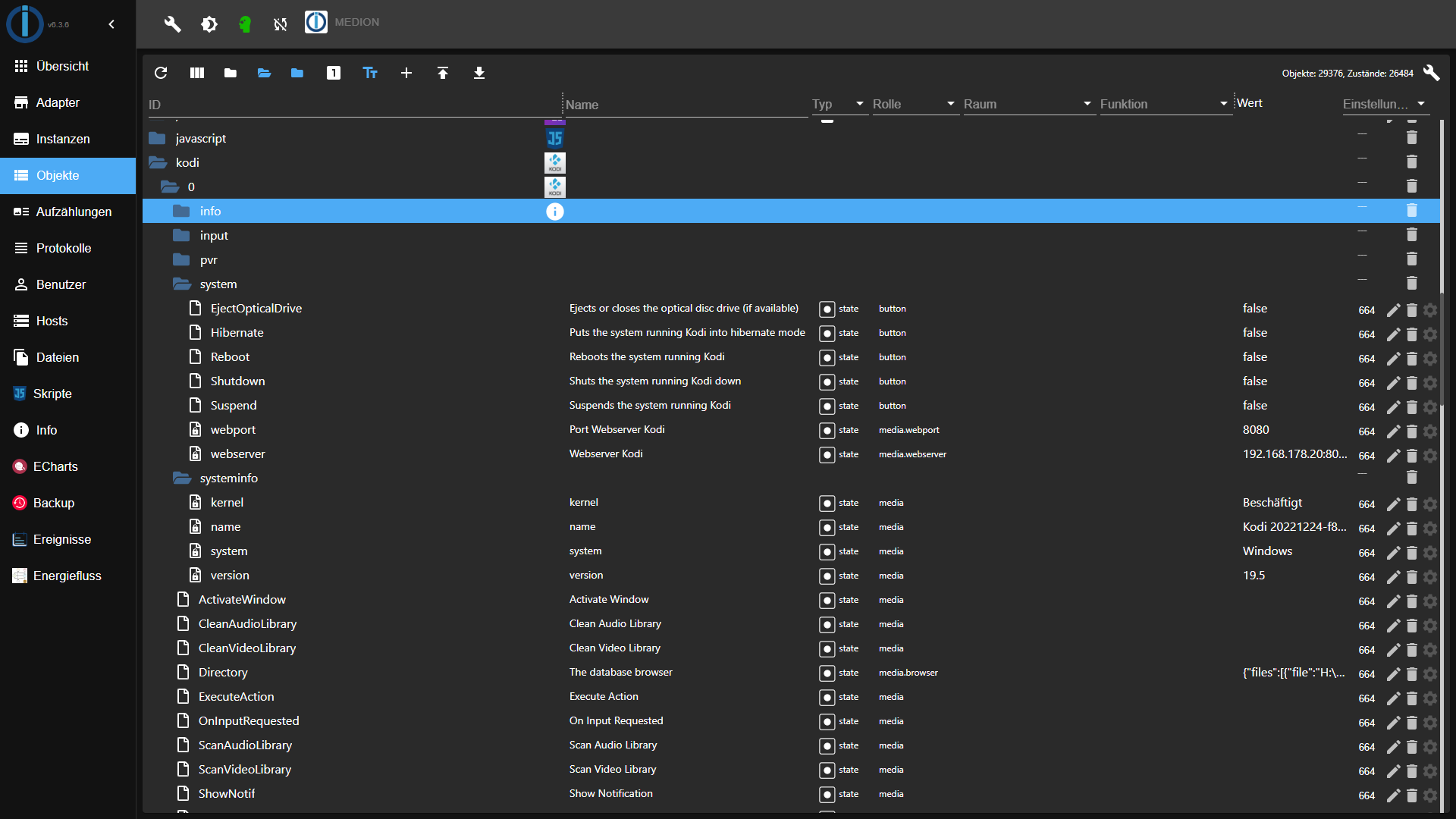This screenshot has width=1456, height=819.
Task: Select the webserver object row
Action: click(792, 453)
